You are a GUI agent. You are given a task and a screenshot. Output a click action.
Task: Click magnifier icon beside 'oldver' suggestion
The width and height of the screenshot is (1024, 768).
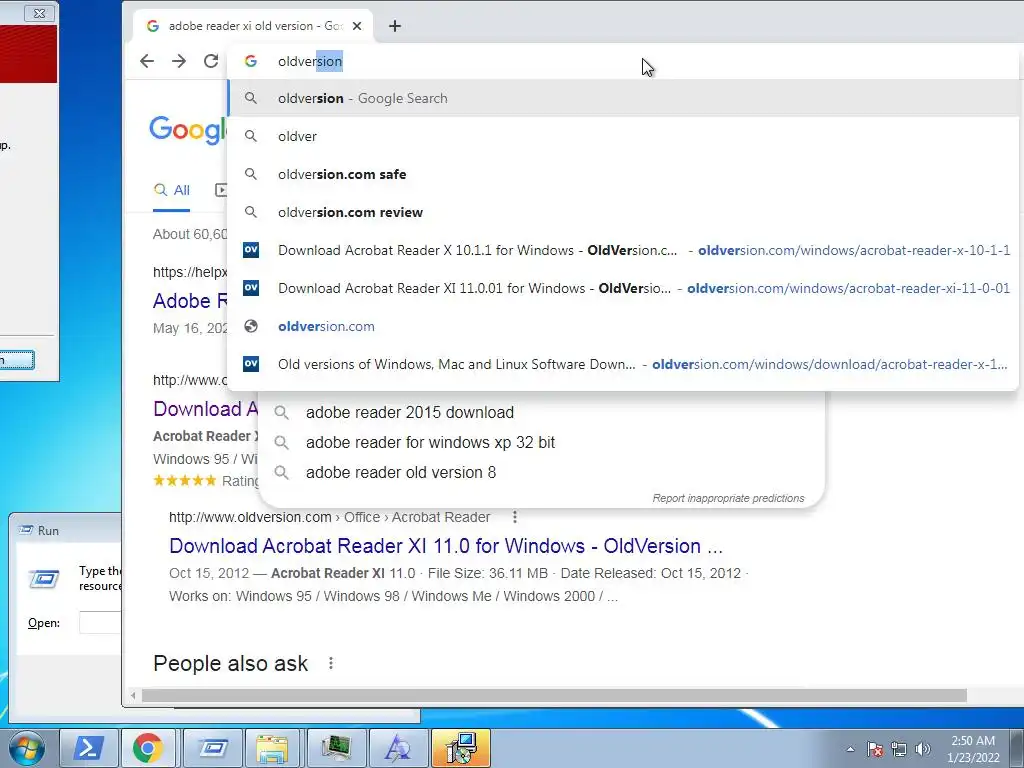tap(251, 136)
